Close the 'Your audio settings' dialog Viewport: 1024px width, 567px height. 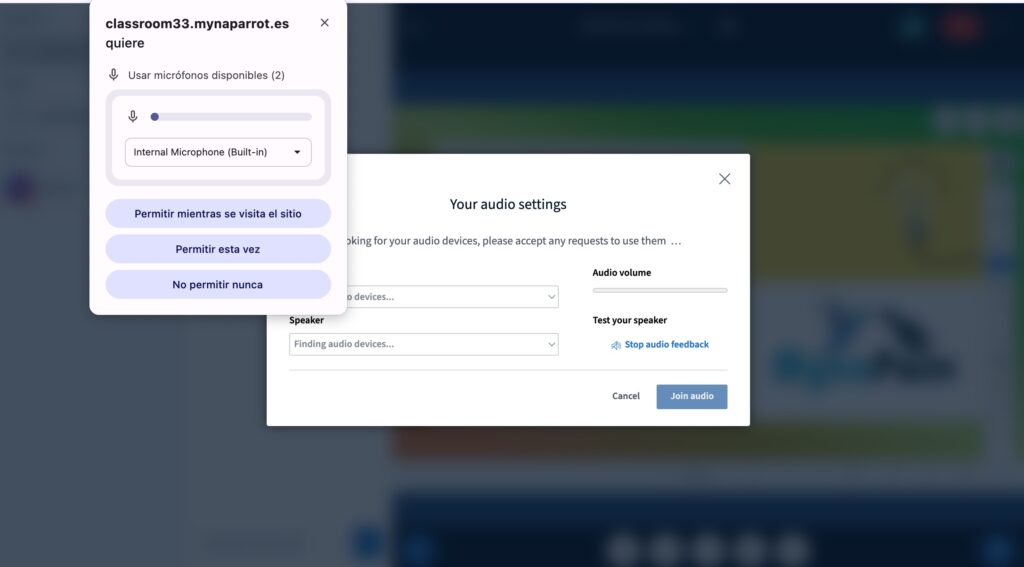coord(724,179)
